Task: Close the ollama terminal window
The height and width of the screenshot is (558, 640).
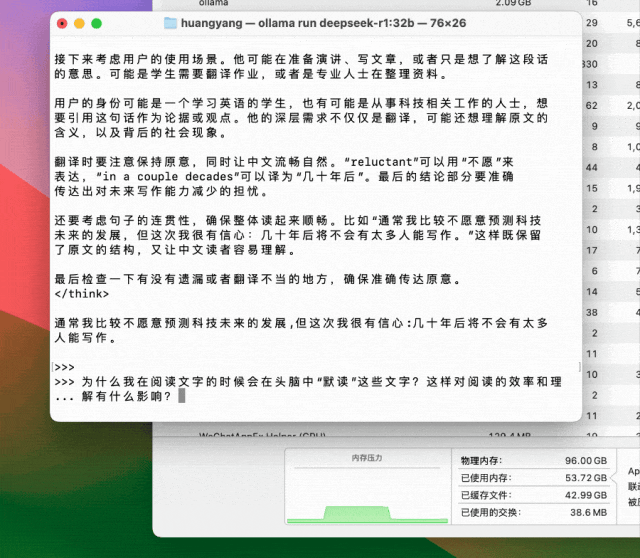Action: click(62, 23)
